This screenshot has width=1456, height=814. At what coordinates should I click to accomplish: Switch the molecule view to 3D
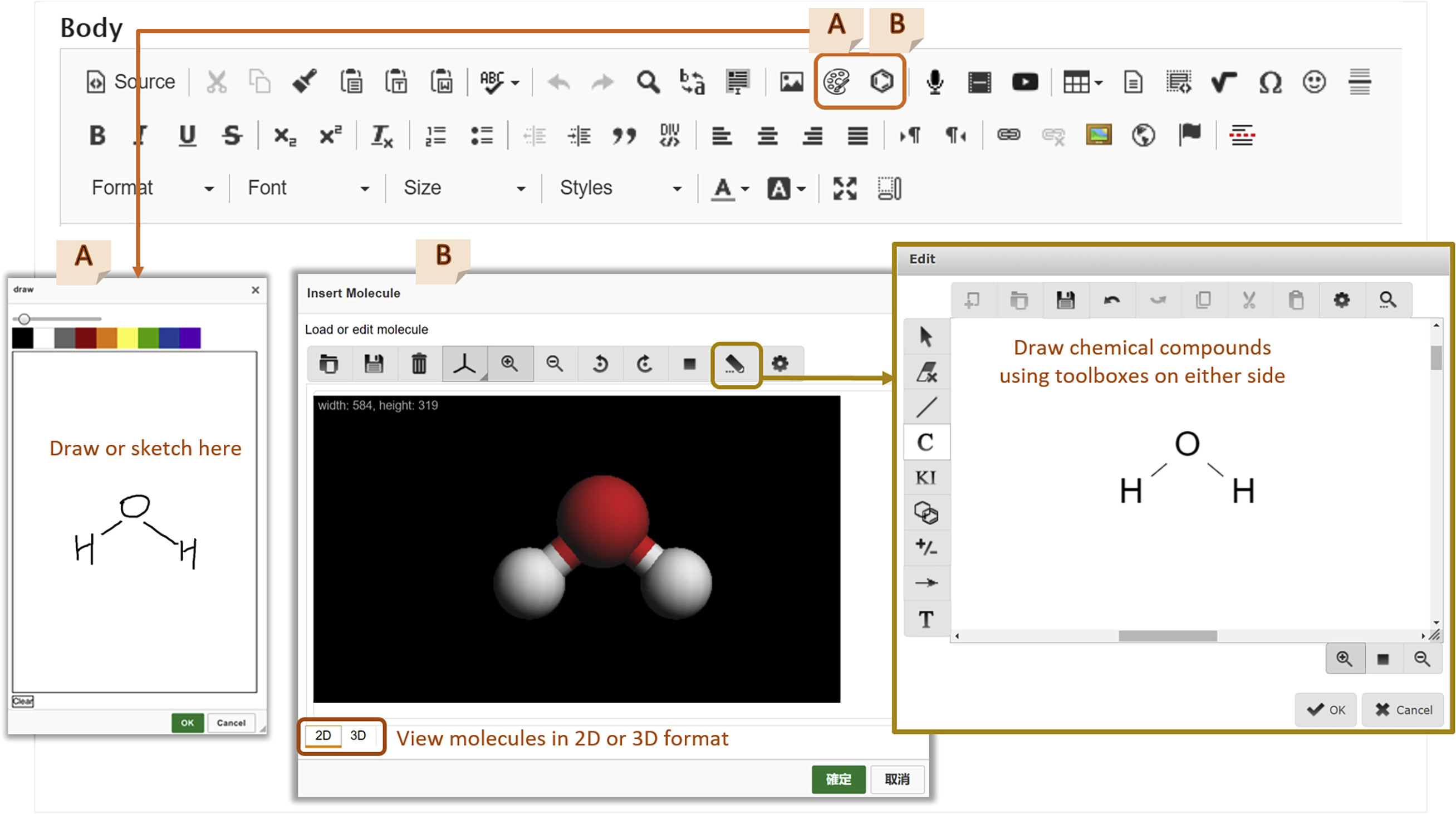click(x=358, y=735)
